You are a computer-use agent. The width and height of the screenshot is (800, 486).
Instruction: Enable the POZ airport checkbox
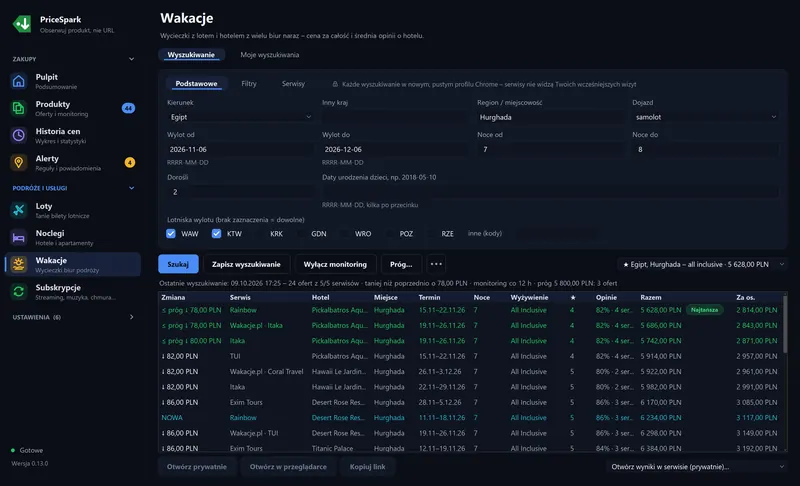tap(389, 234)
